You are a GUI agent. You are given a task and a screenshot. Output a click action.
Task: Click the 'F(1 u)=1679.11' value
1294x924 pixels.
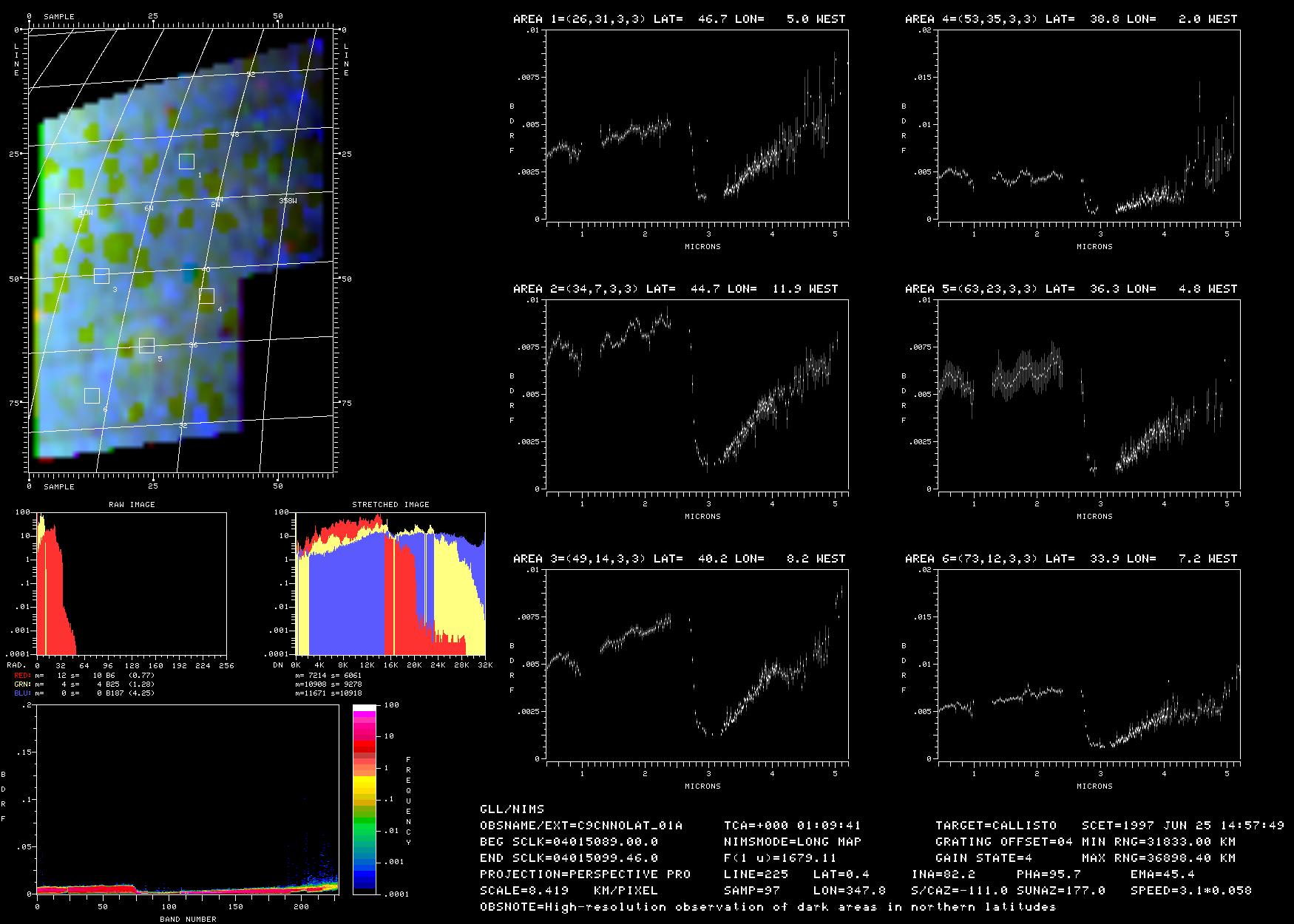780,858
